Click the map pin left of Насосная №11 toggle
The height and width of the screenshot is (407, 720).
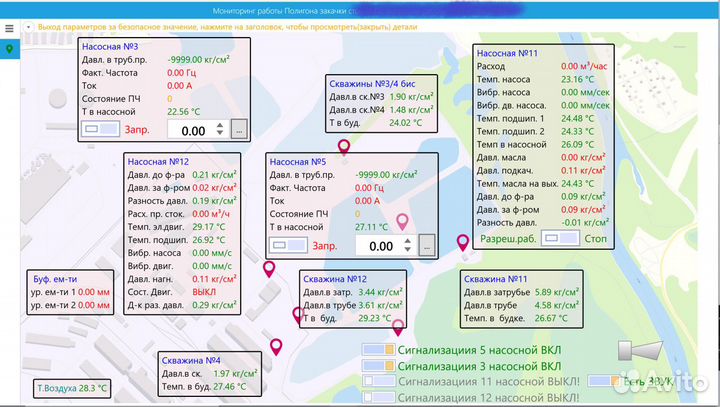(x=463, y=243)
